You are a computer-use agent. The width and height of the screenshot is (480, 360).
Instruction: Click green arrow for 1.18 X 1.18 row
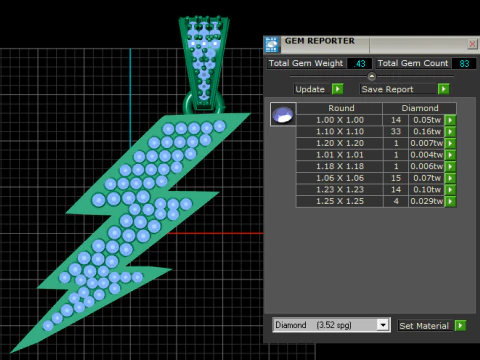coord(450,166)
